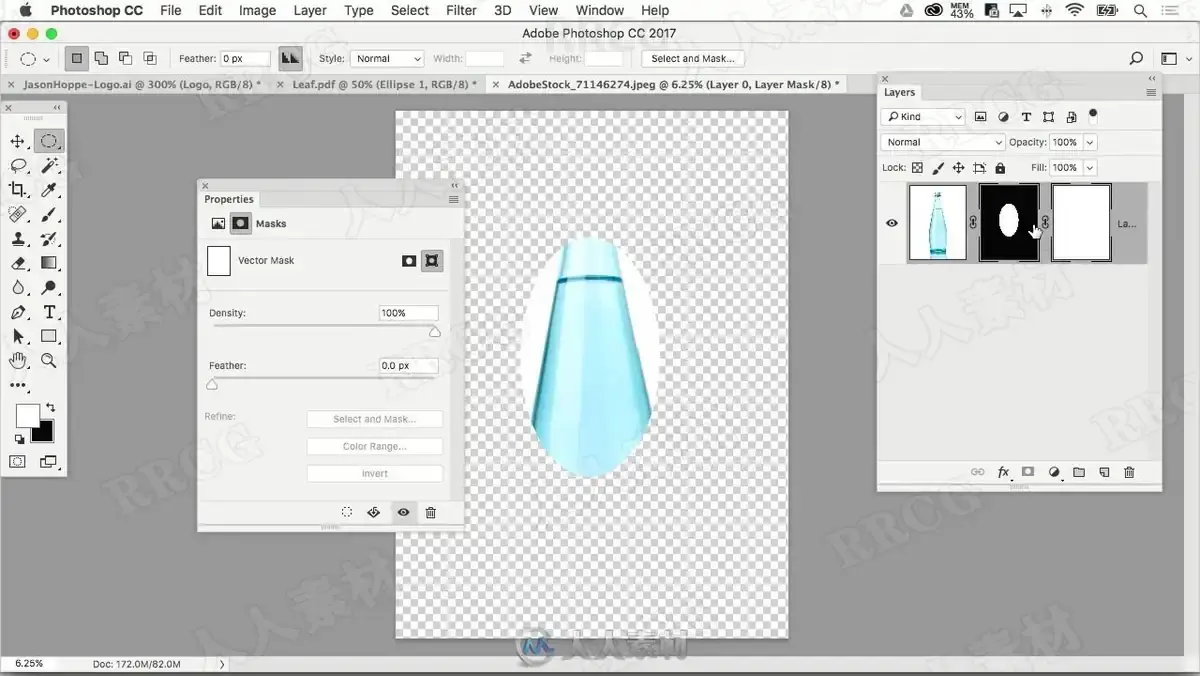Viewport: 1200px width, 676px height.
Task: Select the Zoom tool in toolbox
Action: click(x=48, y=360)
